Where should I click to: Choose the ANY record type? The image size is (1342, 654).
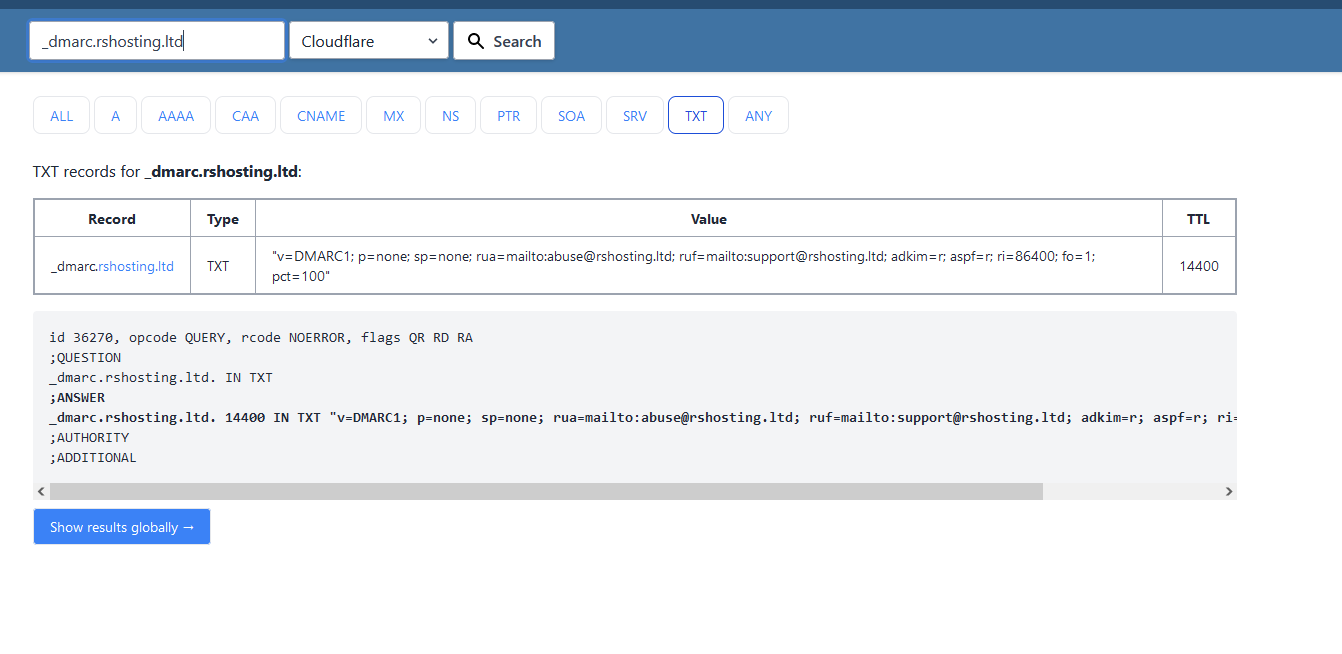click(758, 115)
